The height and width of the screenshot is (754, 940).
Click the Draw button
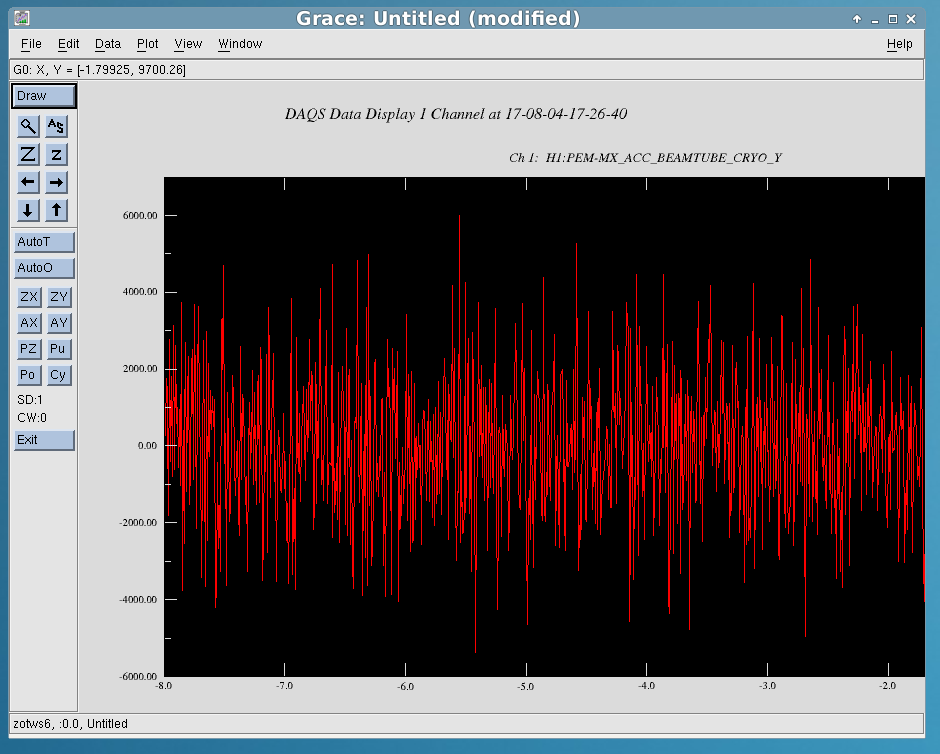click(44, 96)
